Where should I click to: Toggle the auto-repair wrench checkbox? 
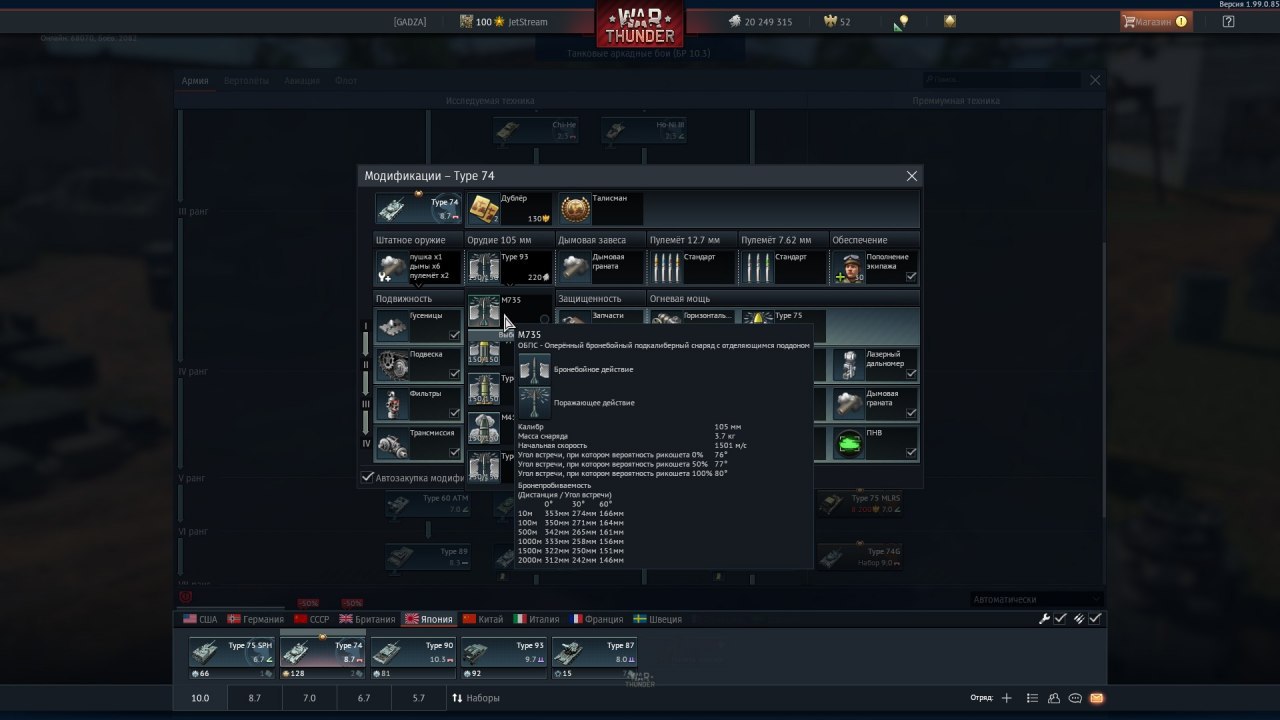[x=1061, y=619]
